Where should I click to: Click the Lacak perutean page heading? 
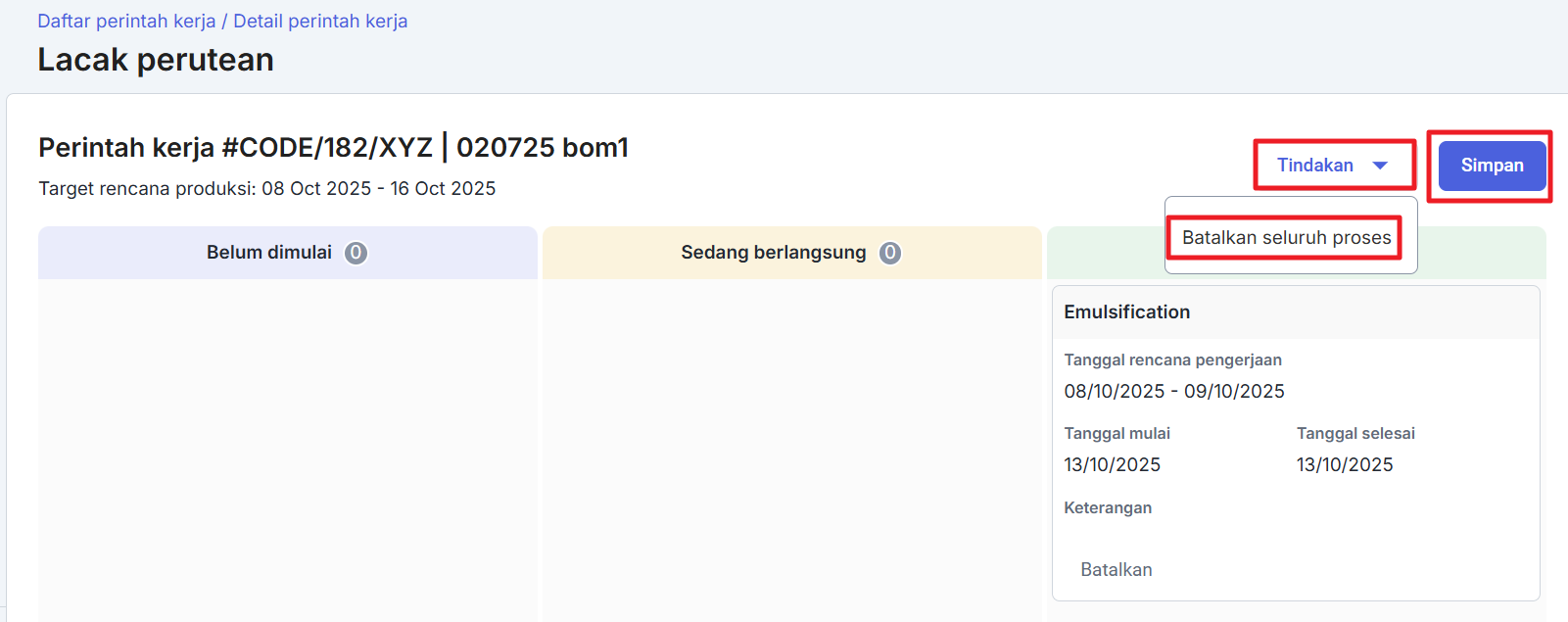[156, 61]
